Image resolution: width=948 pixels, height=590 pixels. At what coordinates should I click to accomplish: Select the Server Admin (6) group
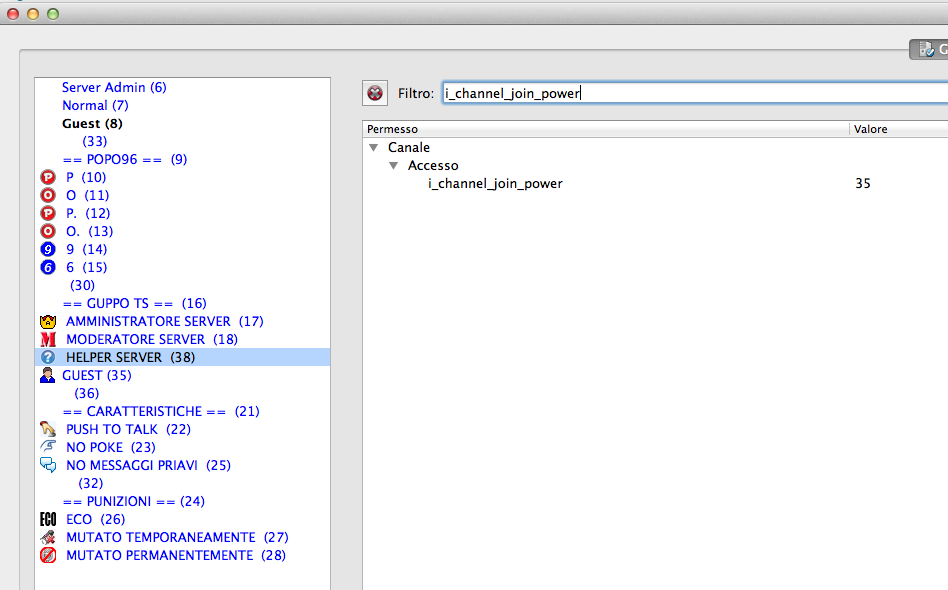click(114, 88)
